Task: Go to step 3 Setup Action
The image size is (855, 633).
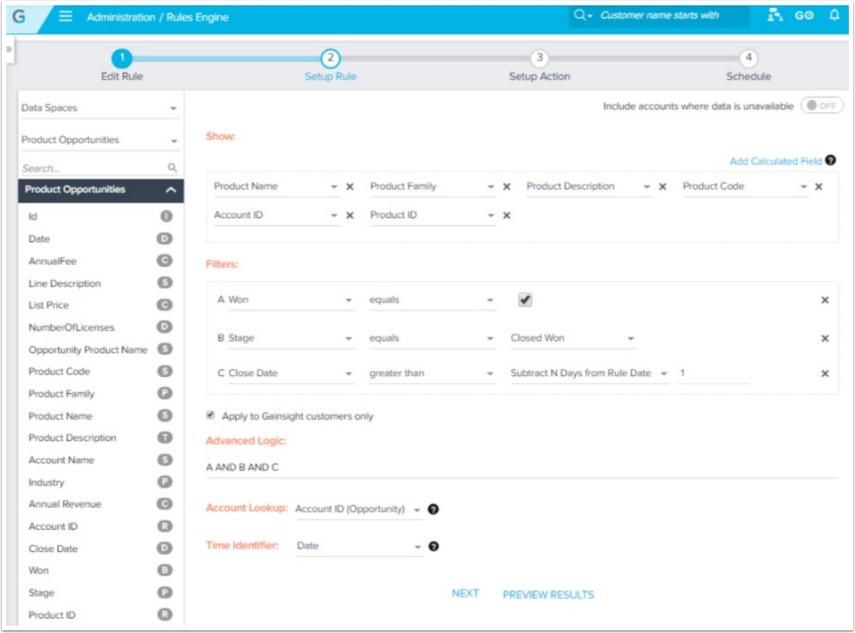Action: coord(539,57)
